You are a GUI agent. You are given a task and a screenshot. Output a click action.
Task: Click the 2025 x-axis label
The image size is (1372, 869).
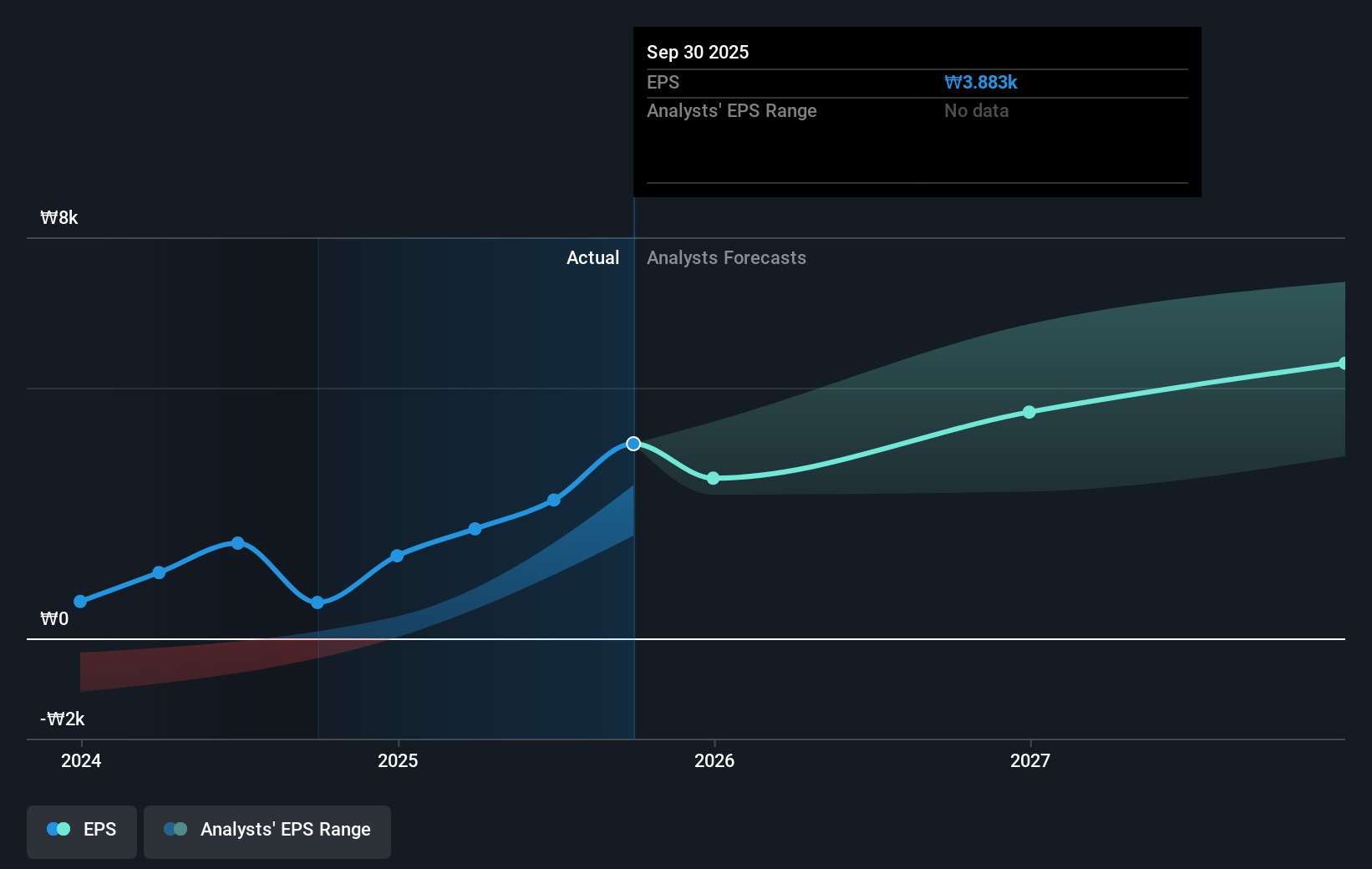coord(398,760)
